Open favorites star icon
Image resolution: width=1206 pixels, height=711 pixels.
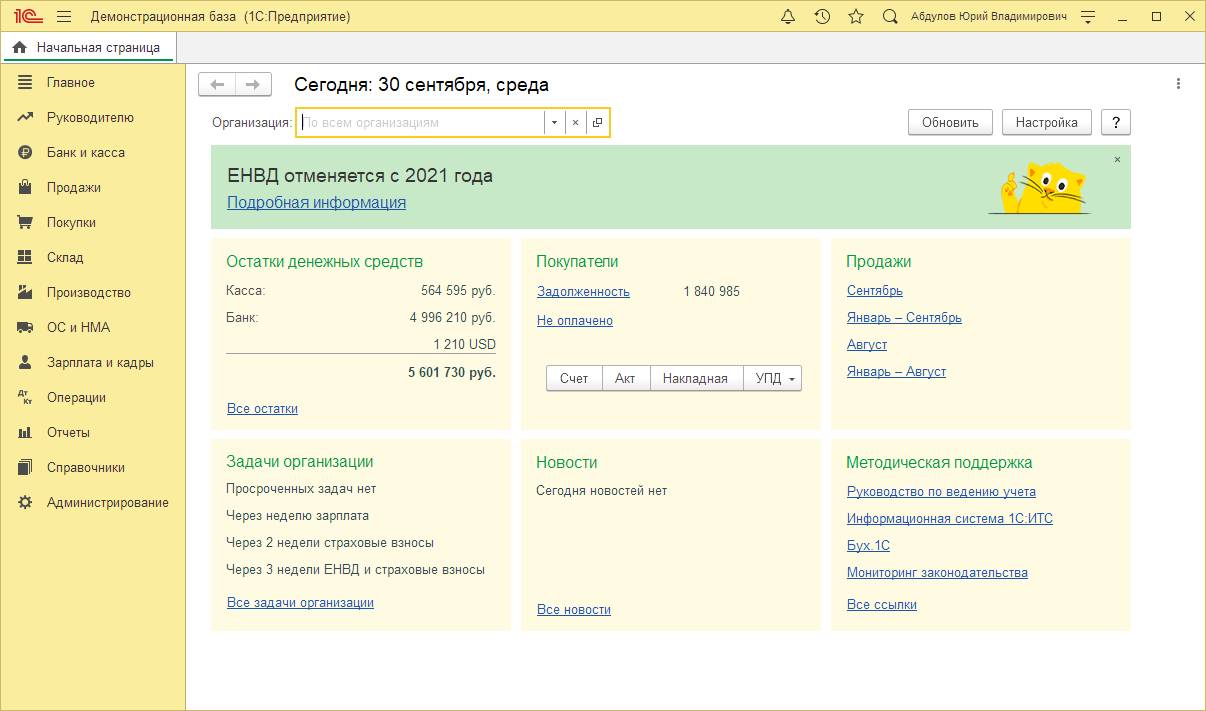click(x=856, y=17)
